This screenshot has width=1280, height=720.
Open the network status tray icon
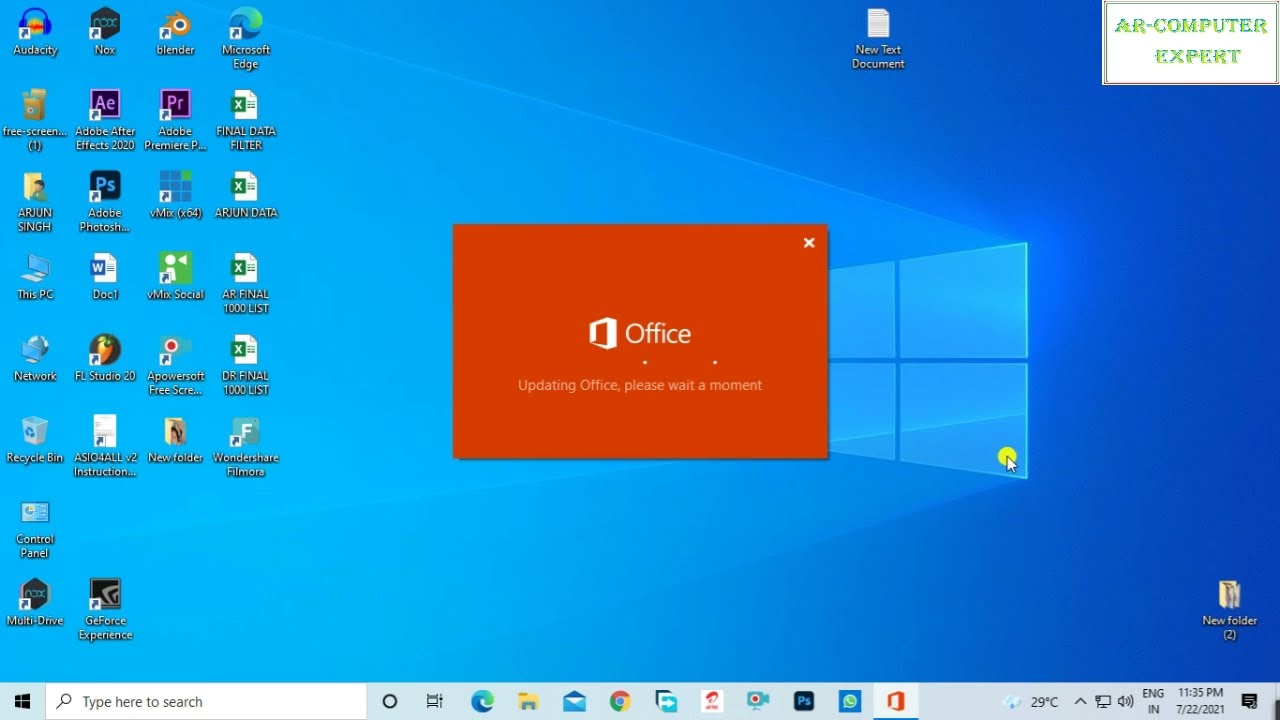pyautogui.click(x=1103, y=701)
